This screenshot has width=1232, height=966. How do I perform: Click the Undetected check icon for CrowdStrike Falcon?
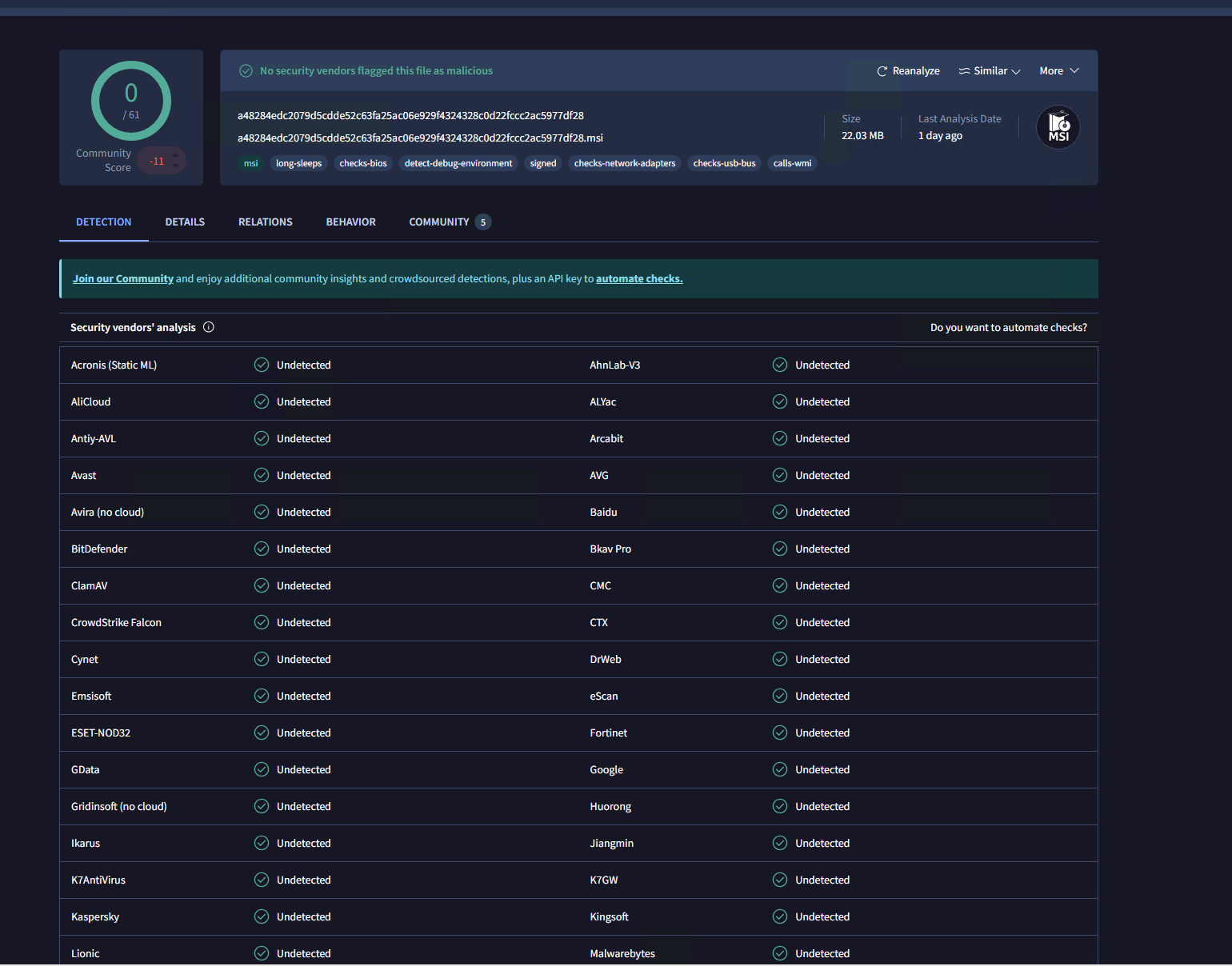(x=262, y=622)
